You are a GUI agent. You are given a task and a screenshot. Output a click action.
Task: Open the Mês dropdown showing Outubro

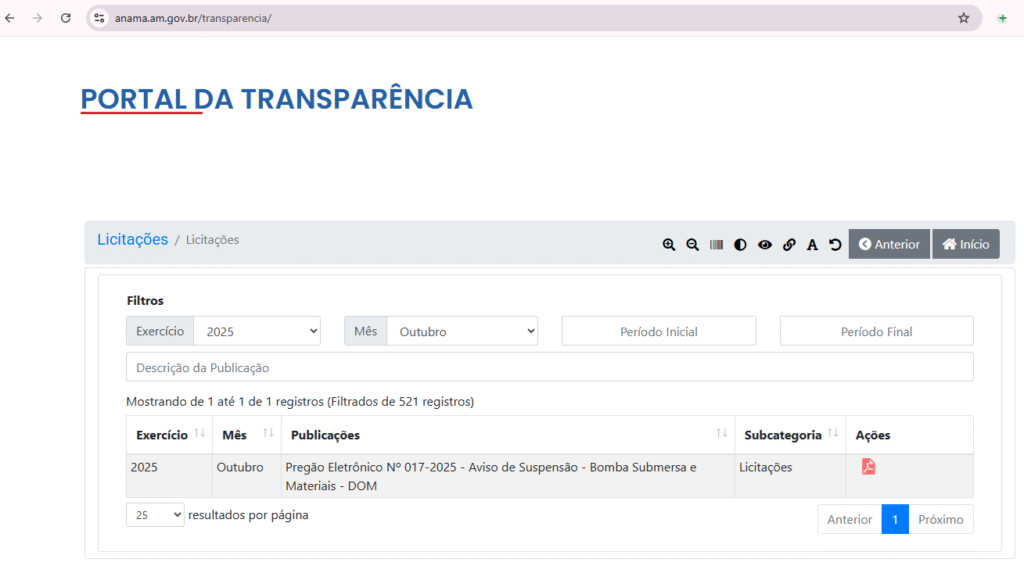coord(461,331)
